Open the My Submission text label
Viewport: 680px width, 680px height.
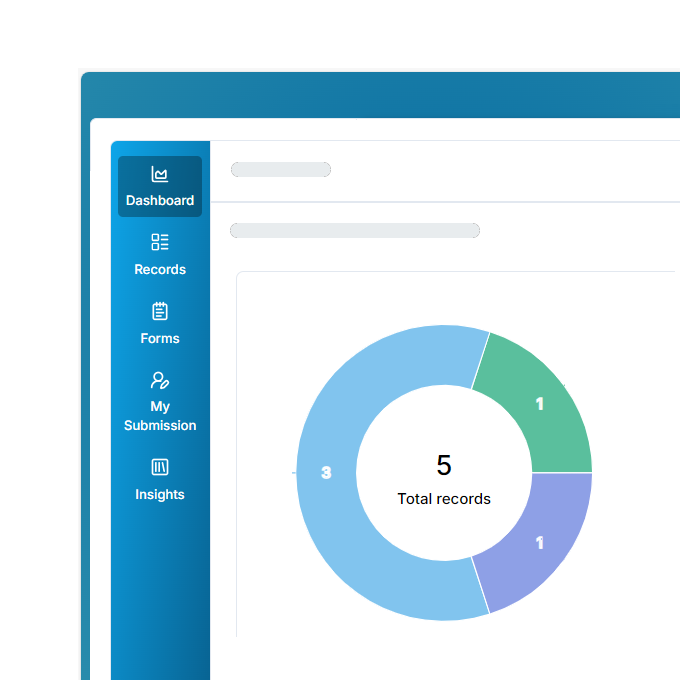pyautogui.click(x=160, y=416)
